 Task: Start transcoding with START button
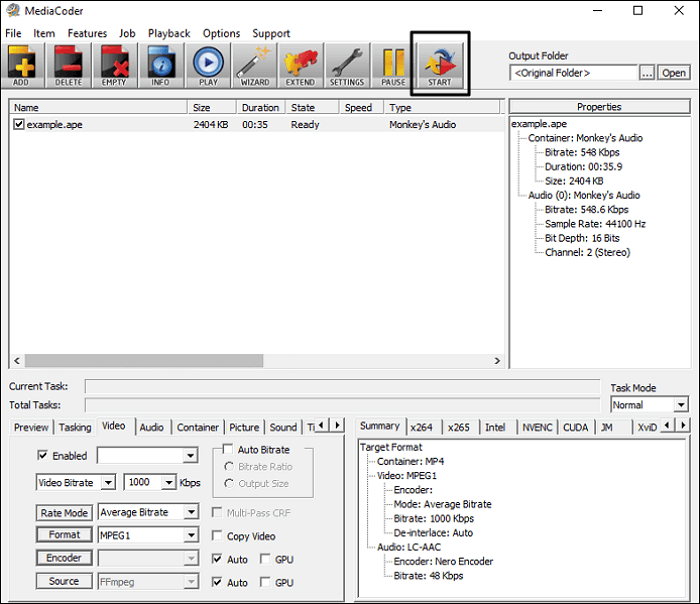tap(440, 66)
